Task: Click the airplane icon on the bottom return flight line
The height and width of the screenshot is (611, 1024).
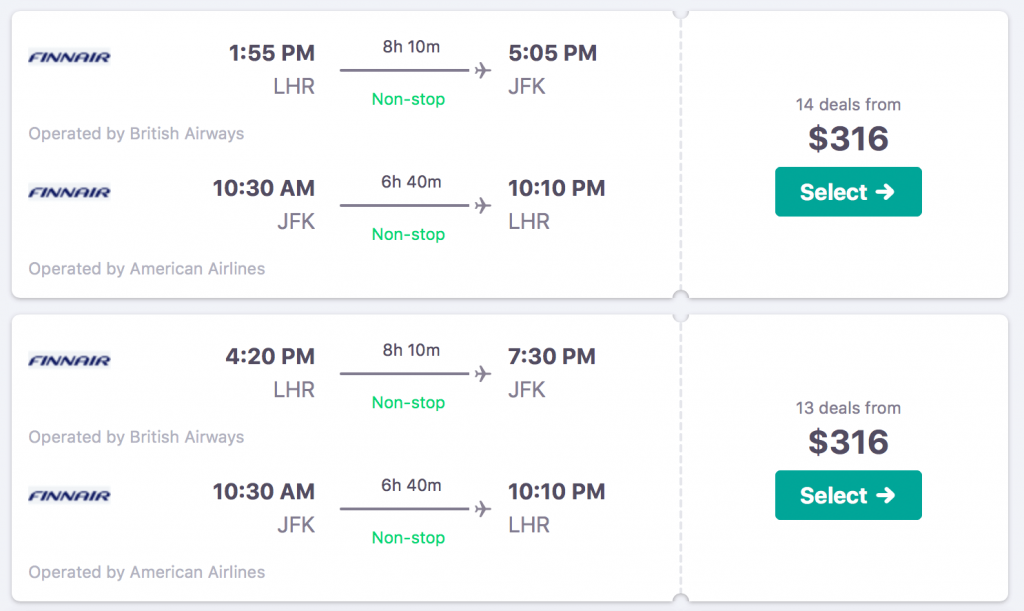Action: click(483, 509)
